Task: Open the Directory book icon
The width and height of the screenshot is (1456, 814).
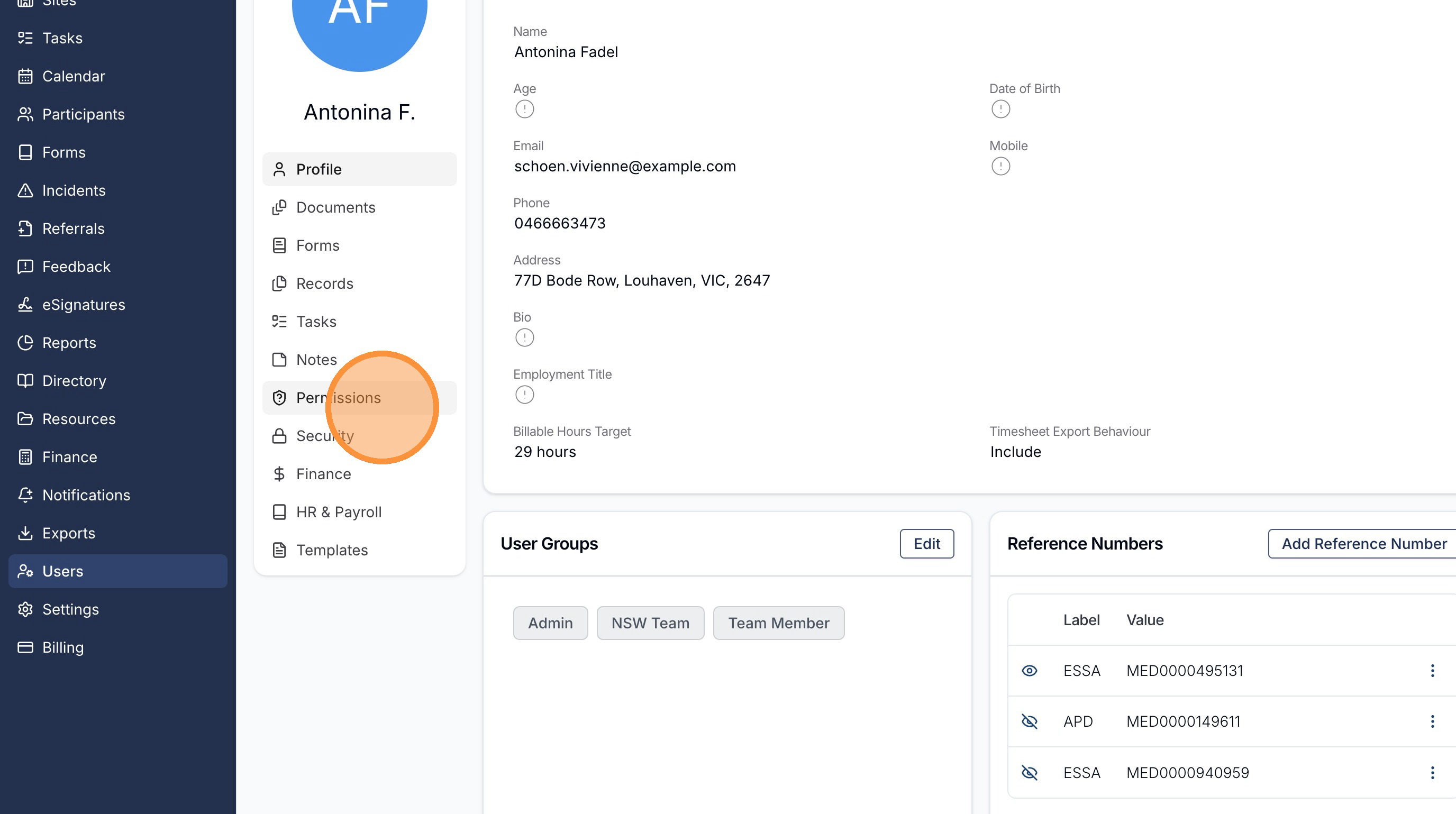Action: (x=25, y=381)
